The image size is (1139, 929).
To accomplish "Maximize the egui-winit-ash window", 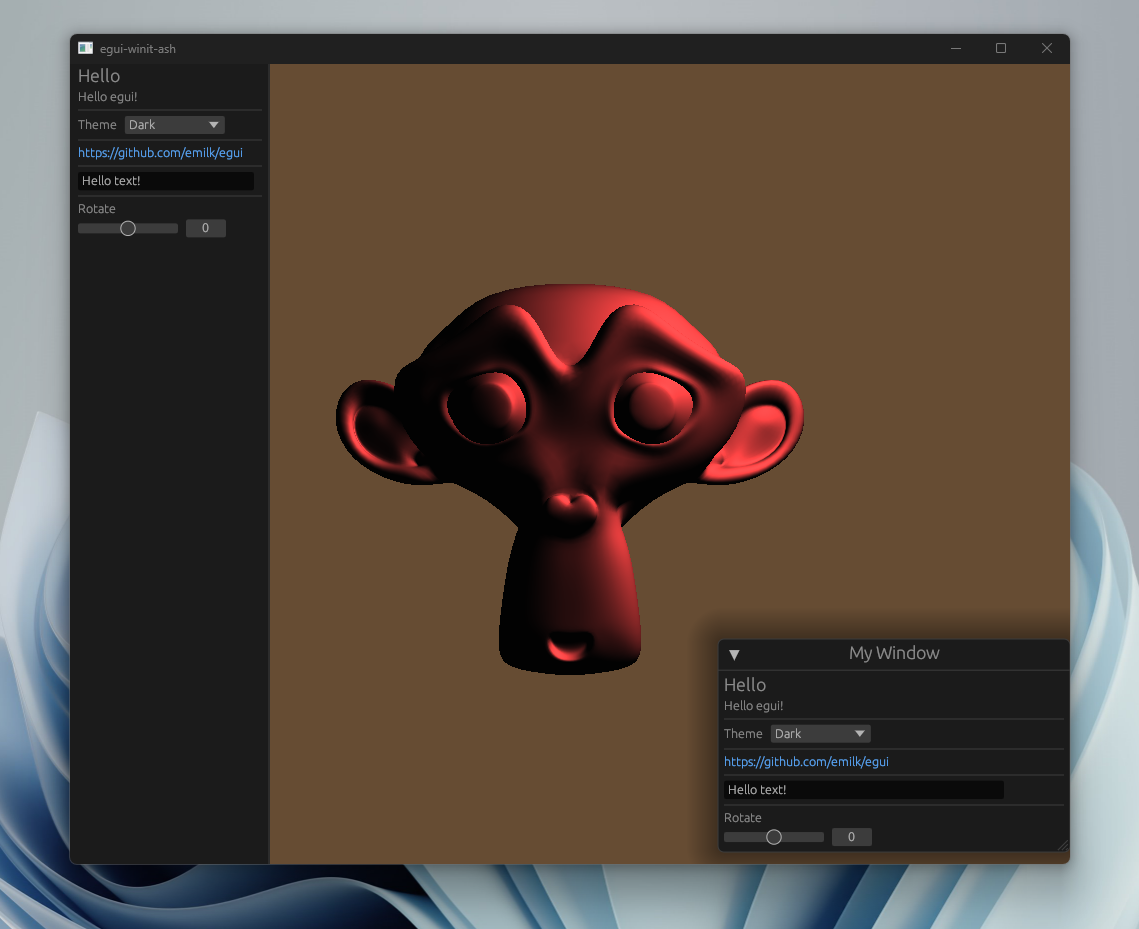I will coord(1001,48).
